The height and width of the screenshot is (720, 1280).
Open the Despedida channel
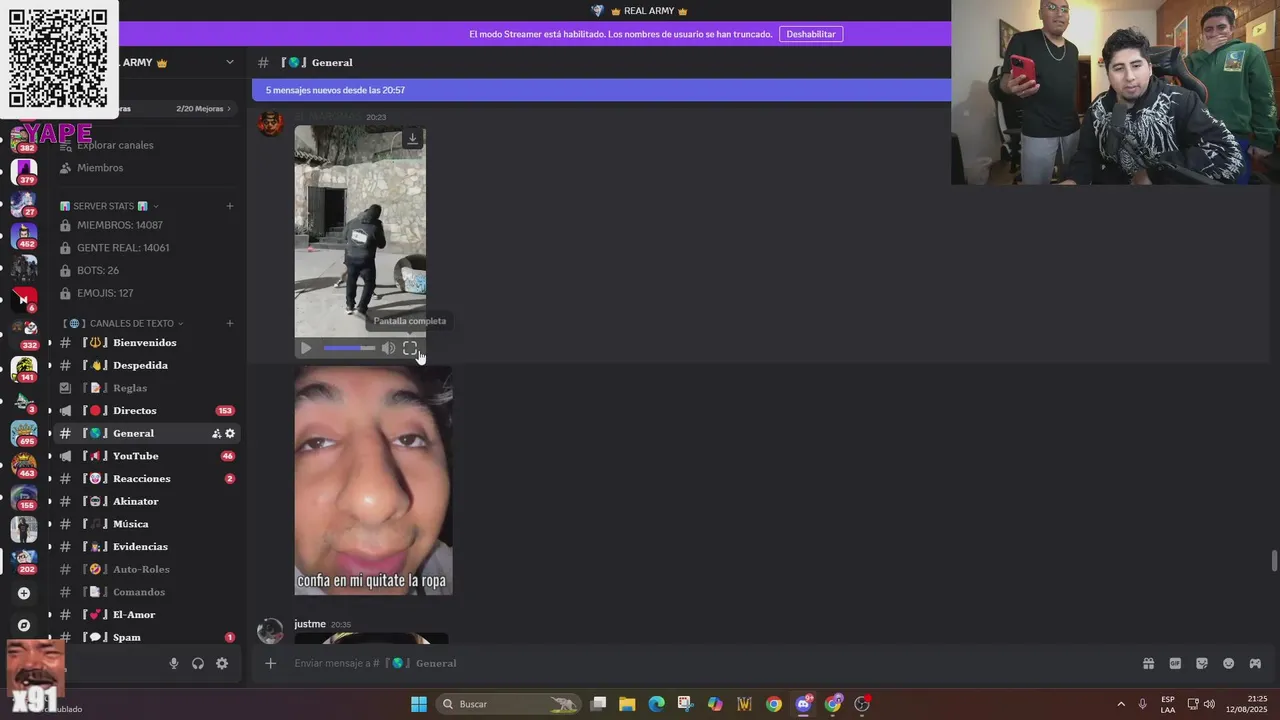146,365
